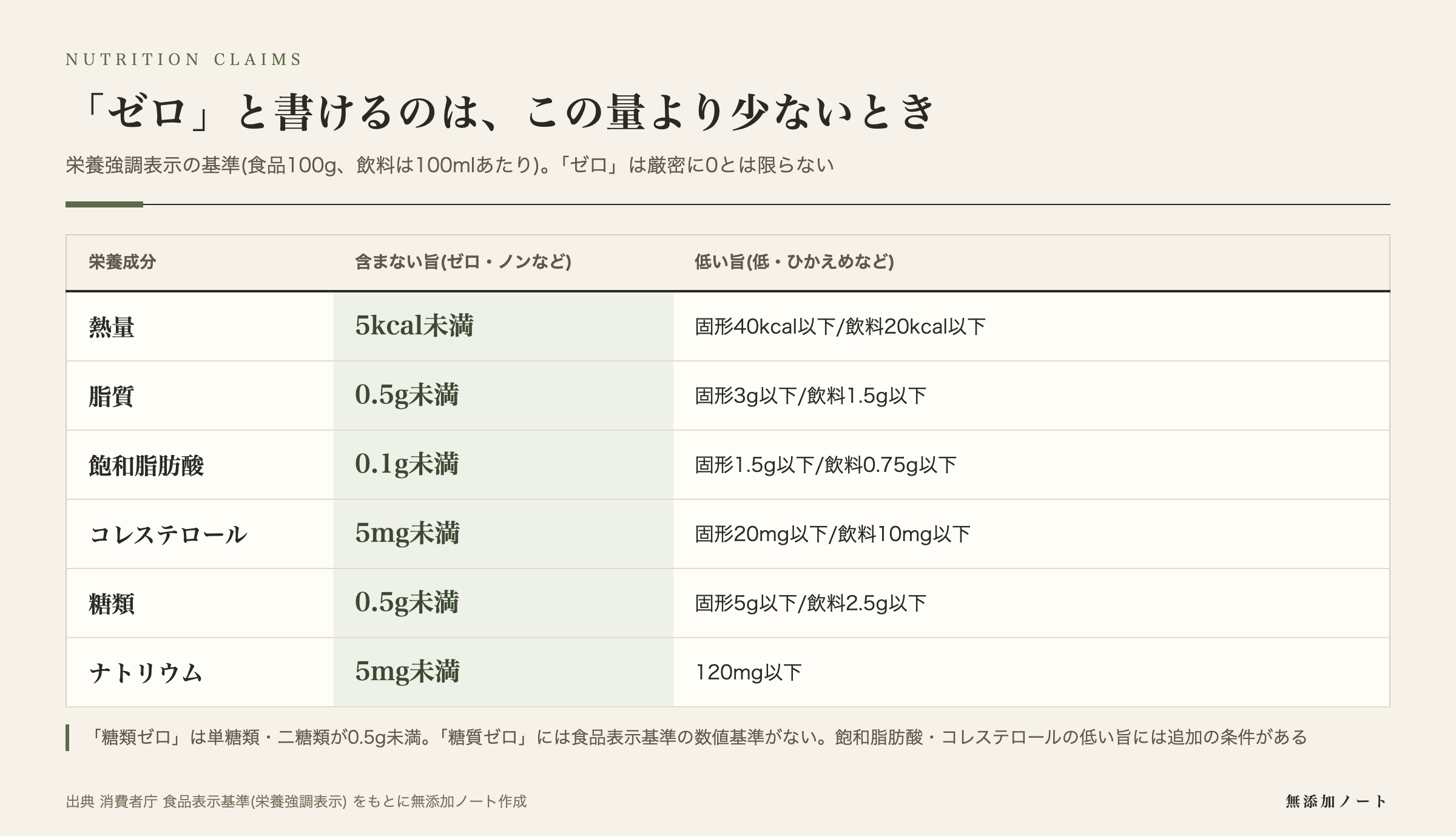
Task: Click the 'NUTRITION CLAIMS' heading label
Action: [x=183, y=59]
